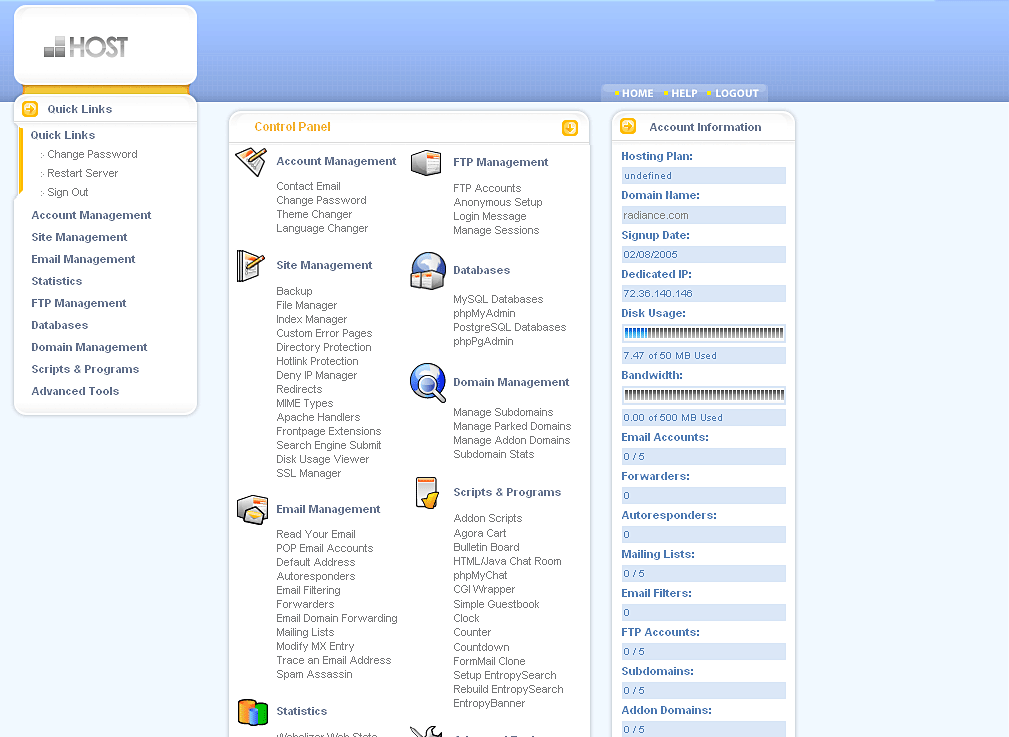Click the Domain Management magnifier icon
This screenshot has width=1009, height=737.
[x=427, y=383]
